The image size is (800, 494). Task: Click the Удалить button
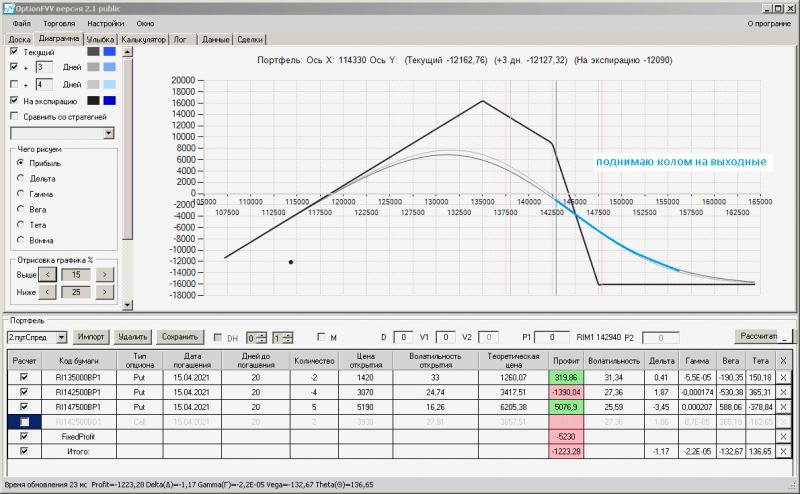[133, 337]
